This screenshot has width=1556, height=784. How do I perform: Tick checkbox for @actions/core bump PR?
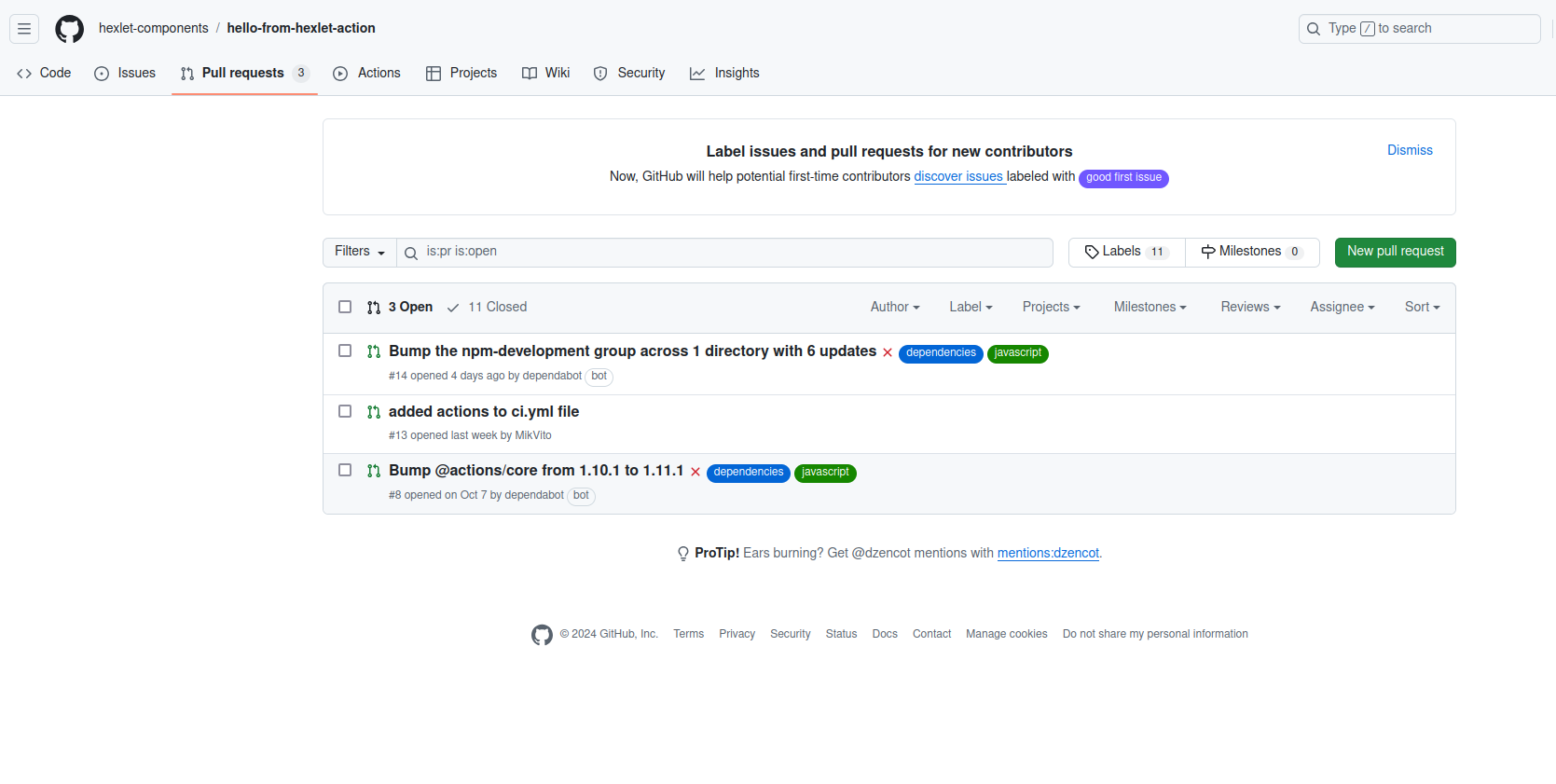tap(345, 470)
